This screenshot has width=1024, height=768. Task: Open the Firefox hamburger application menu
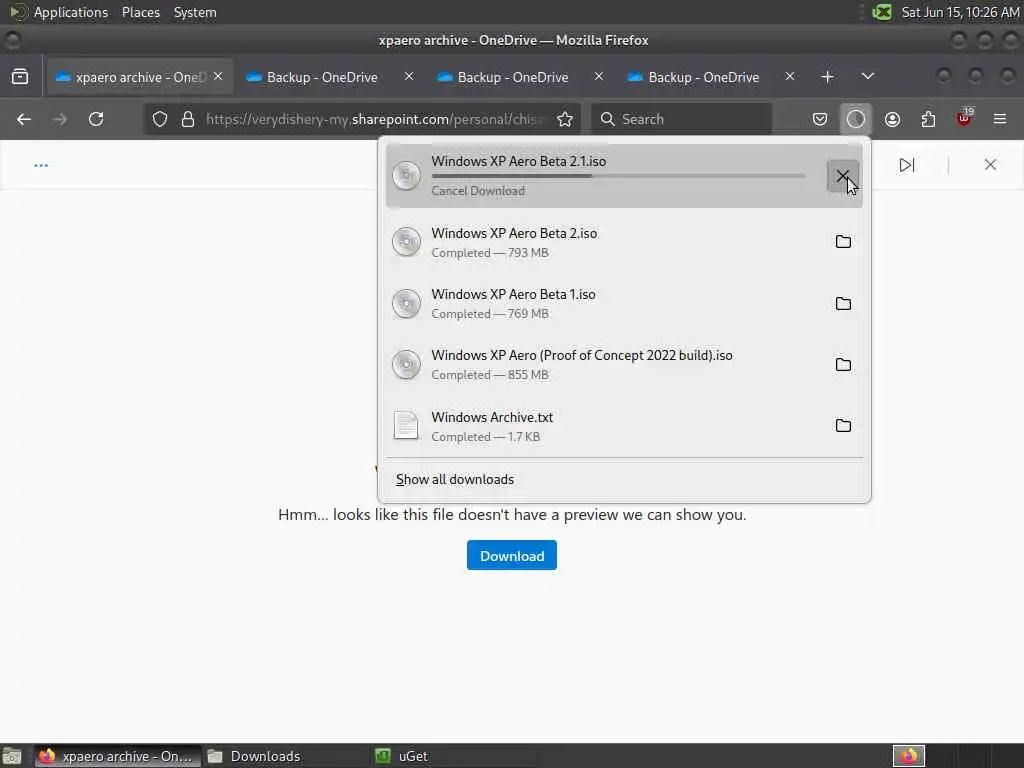[999, 119]
